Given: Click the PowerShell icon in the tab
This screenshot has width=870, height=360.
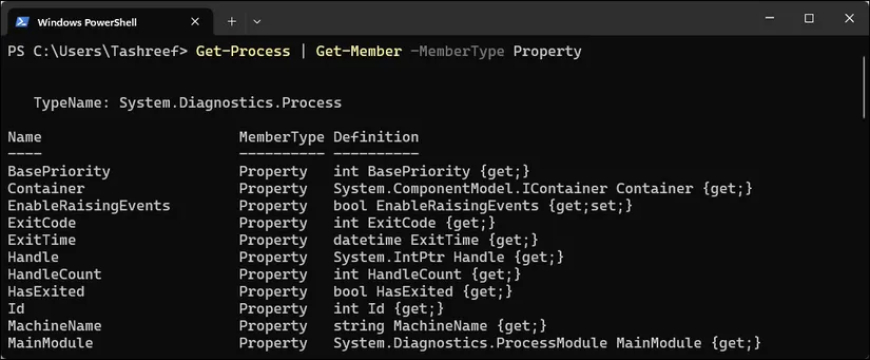Looking at the screenshot, I should [x=22, y=22].
